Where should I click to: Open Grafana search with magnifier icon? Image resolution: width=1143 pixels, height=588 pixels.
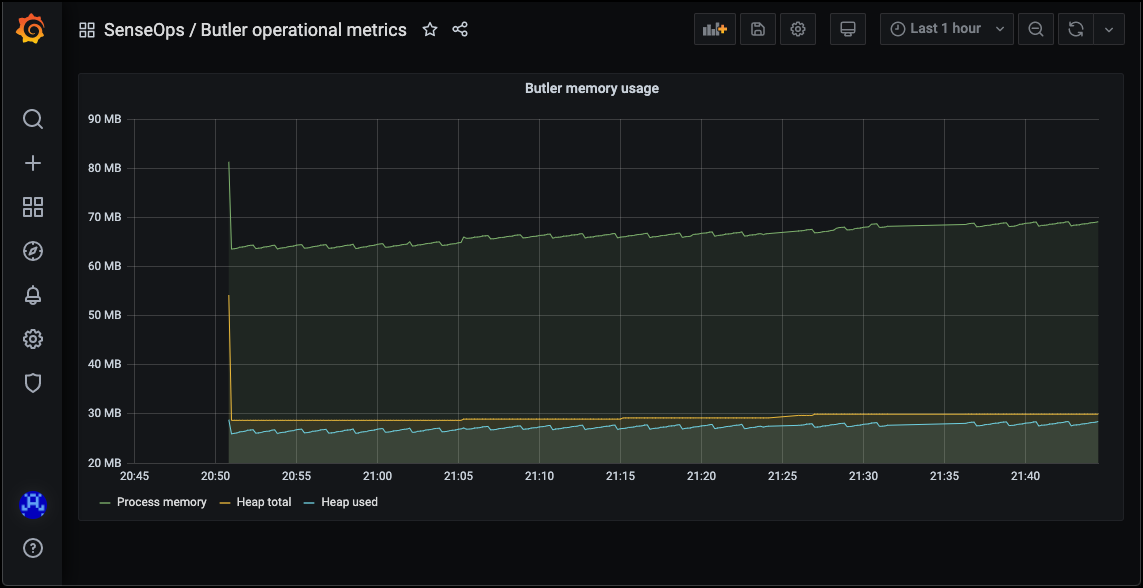[33, 119]
